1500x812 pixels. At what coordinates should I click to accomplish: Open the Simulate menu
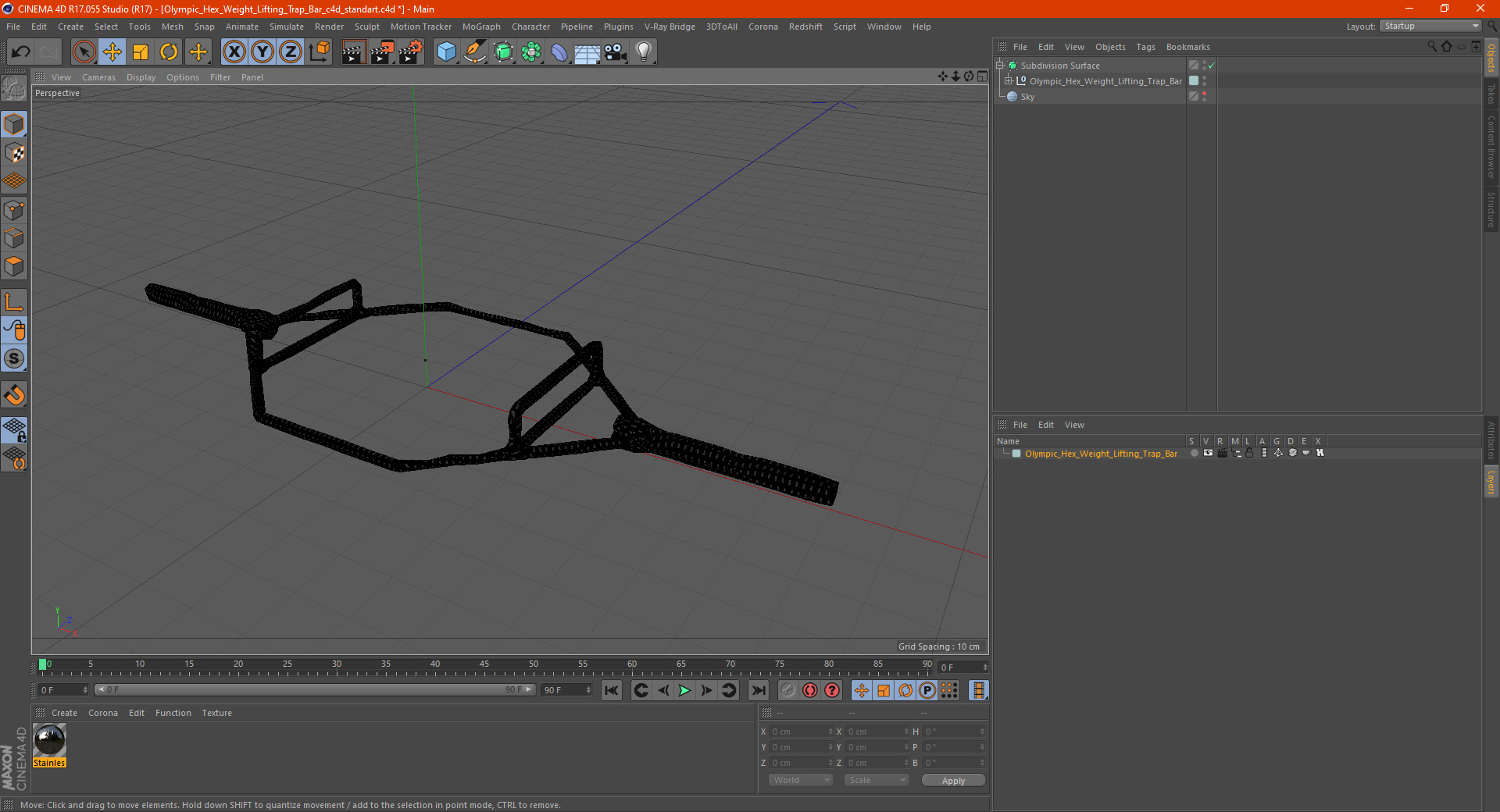coord(287,27)
